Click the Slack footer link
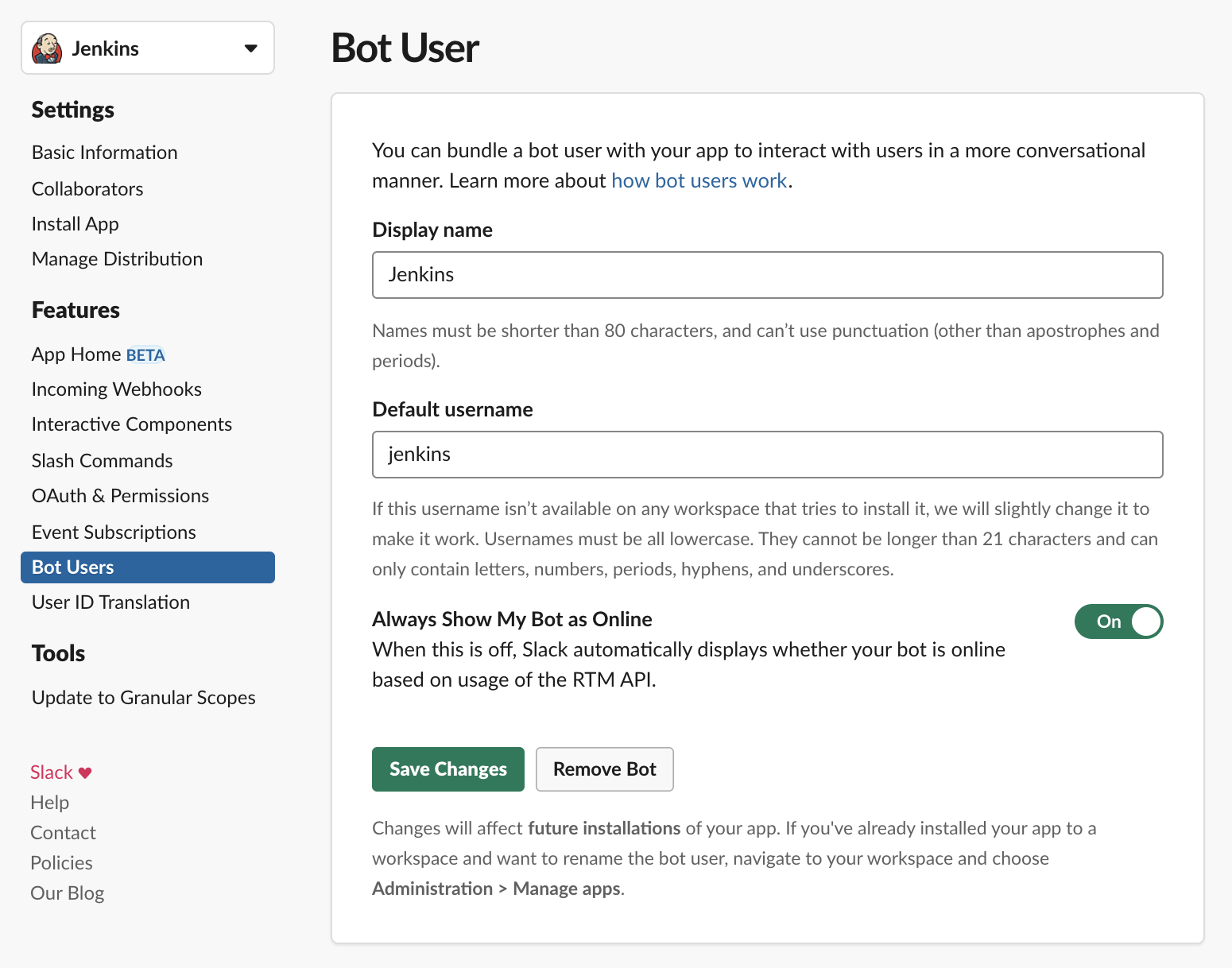Image resolution: width=1232 pixels, height=968 pixels. 52,772
